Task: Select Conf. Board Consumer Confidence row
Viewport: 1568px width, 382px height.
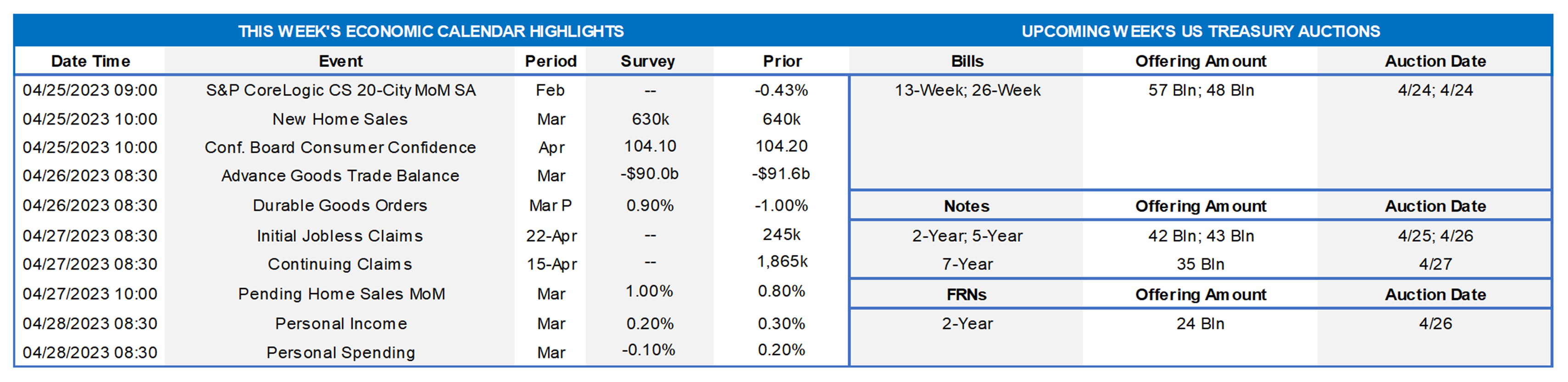Action: point(340,148)
